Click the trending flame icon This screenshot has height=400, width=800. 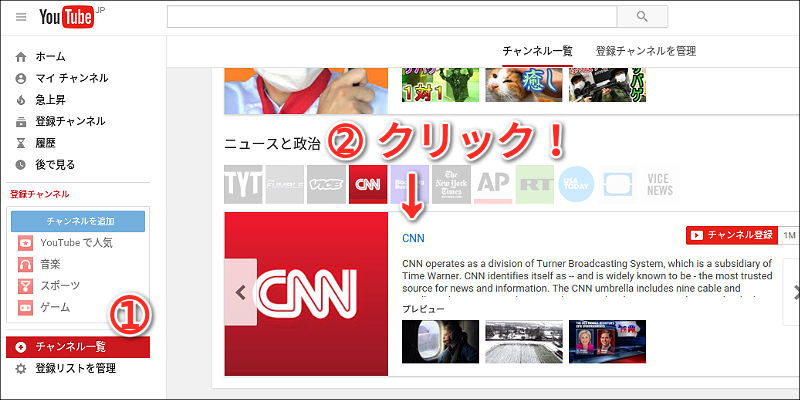(20, 100)
